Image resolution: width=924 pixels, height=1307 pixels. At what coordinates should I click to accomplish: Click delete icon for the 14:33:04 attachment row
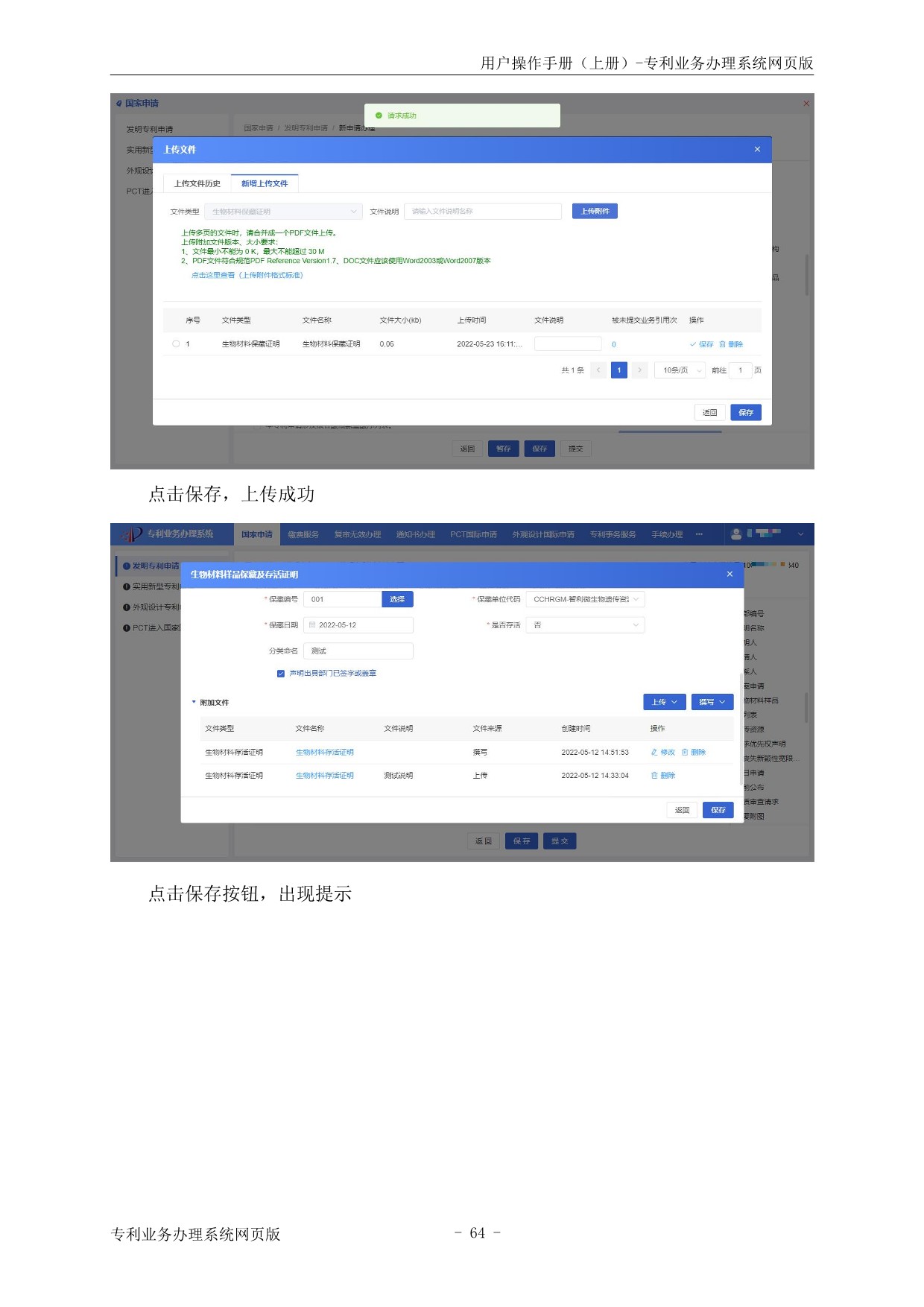[654, 776]
